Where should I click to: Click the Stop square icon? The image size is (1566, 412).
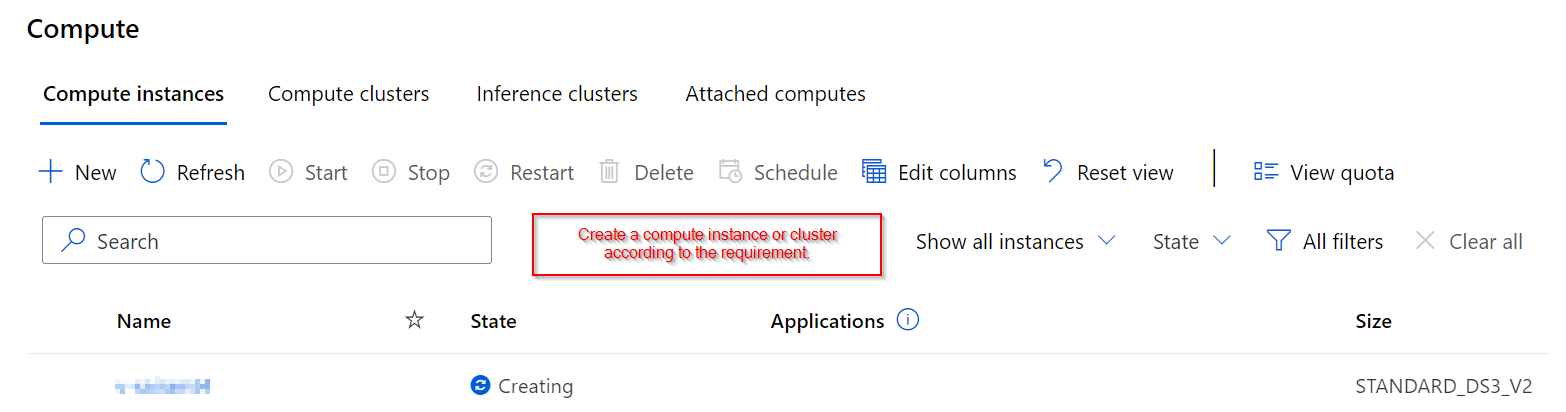coord(384,172)
